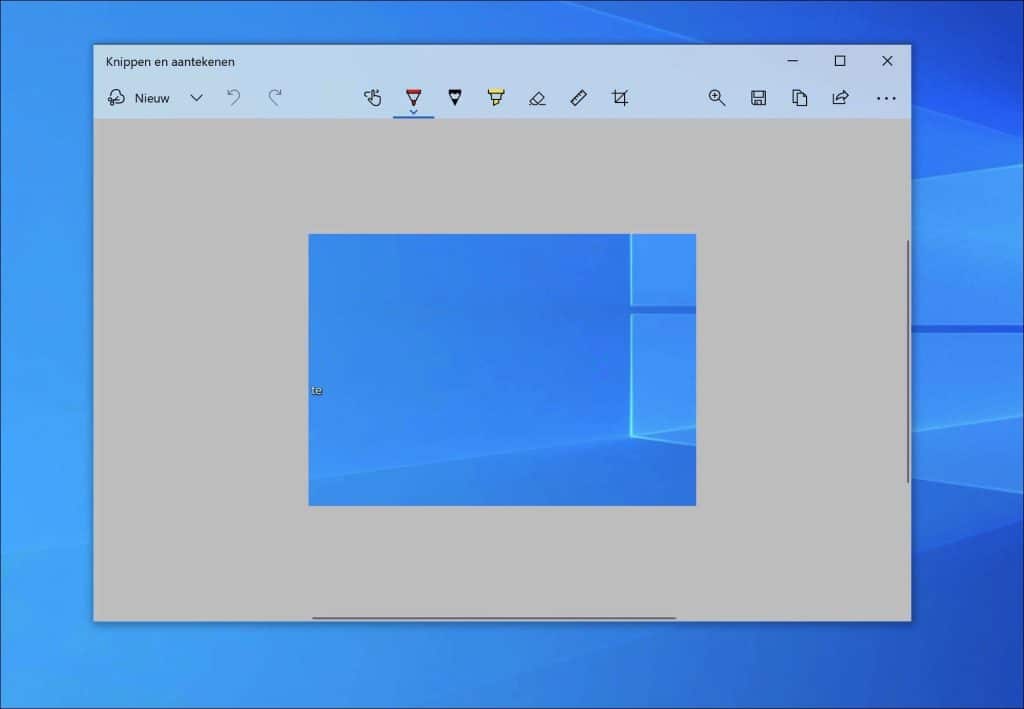Select the black pencil tool
This screenshot has width=1024, height=709.
[455, 98]
